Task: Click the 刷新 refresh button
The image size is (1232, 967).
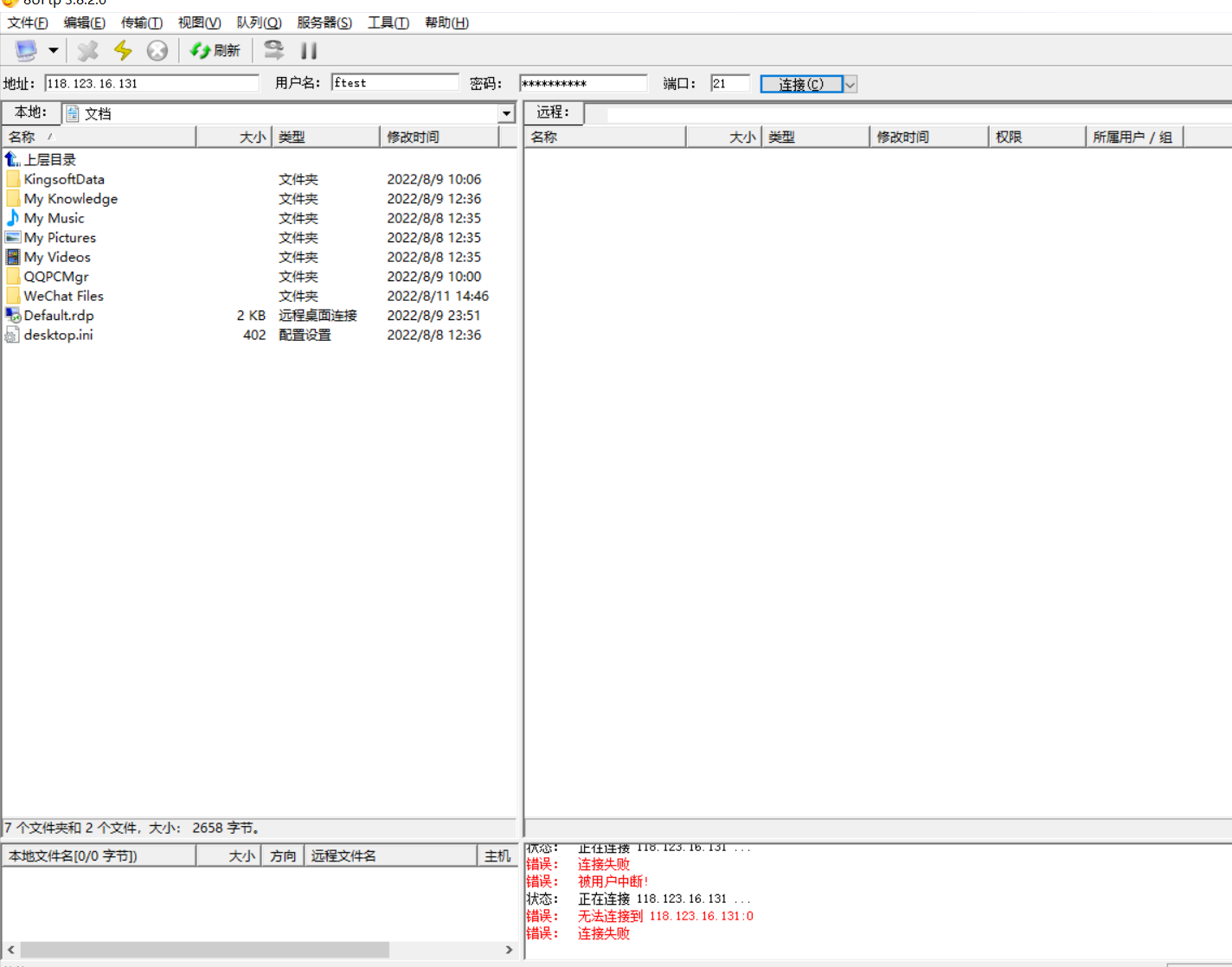Action: [215, 51]
